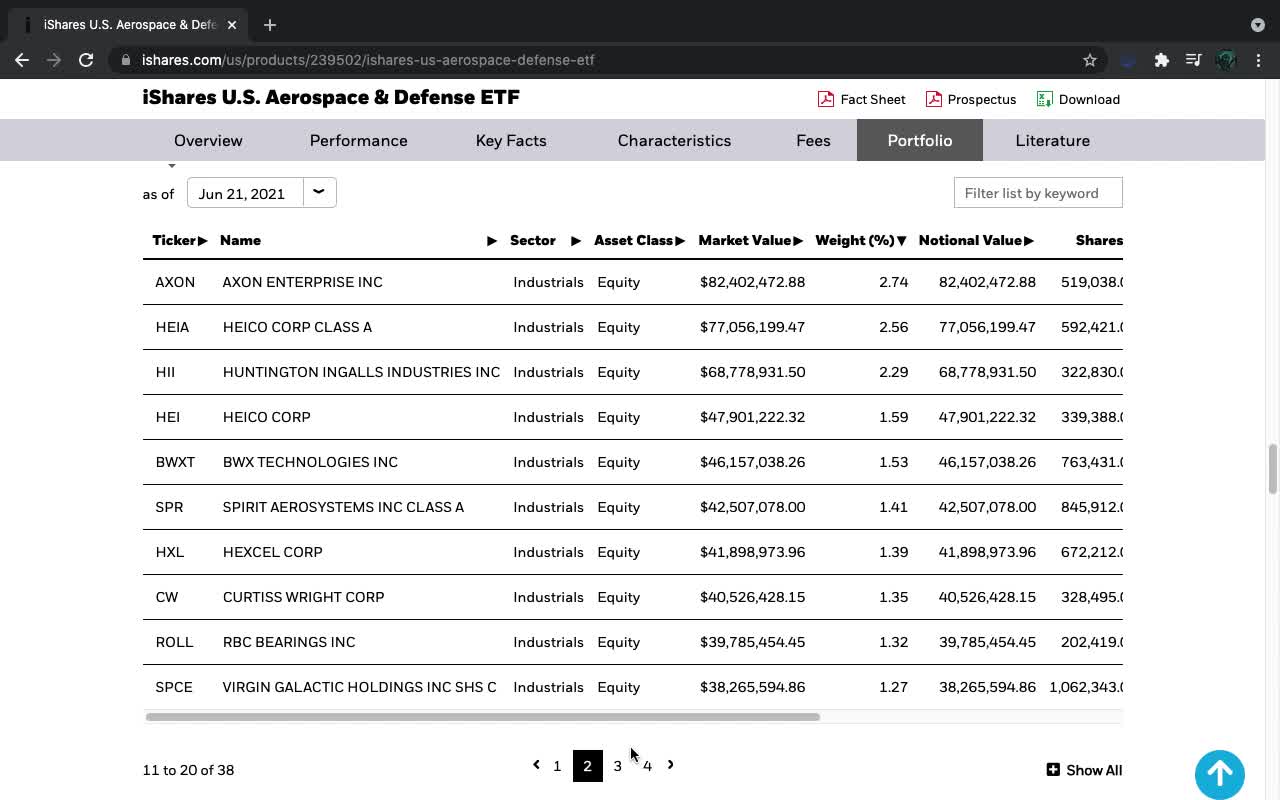Select the iShares U.S. Aerospace browser tab
The image size is (1280, 800).
(x=130, y=24)
